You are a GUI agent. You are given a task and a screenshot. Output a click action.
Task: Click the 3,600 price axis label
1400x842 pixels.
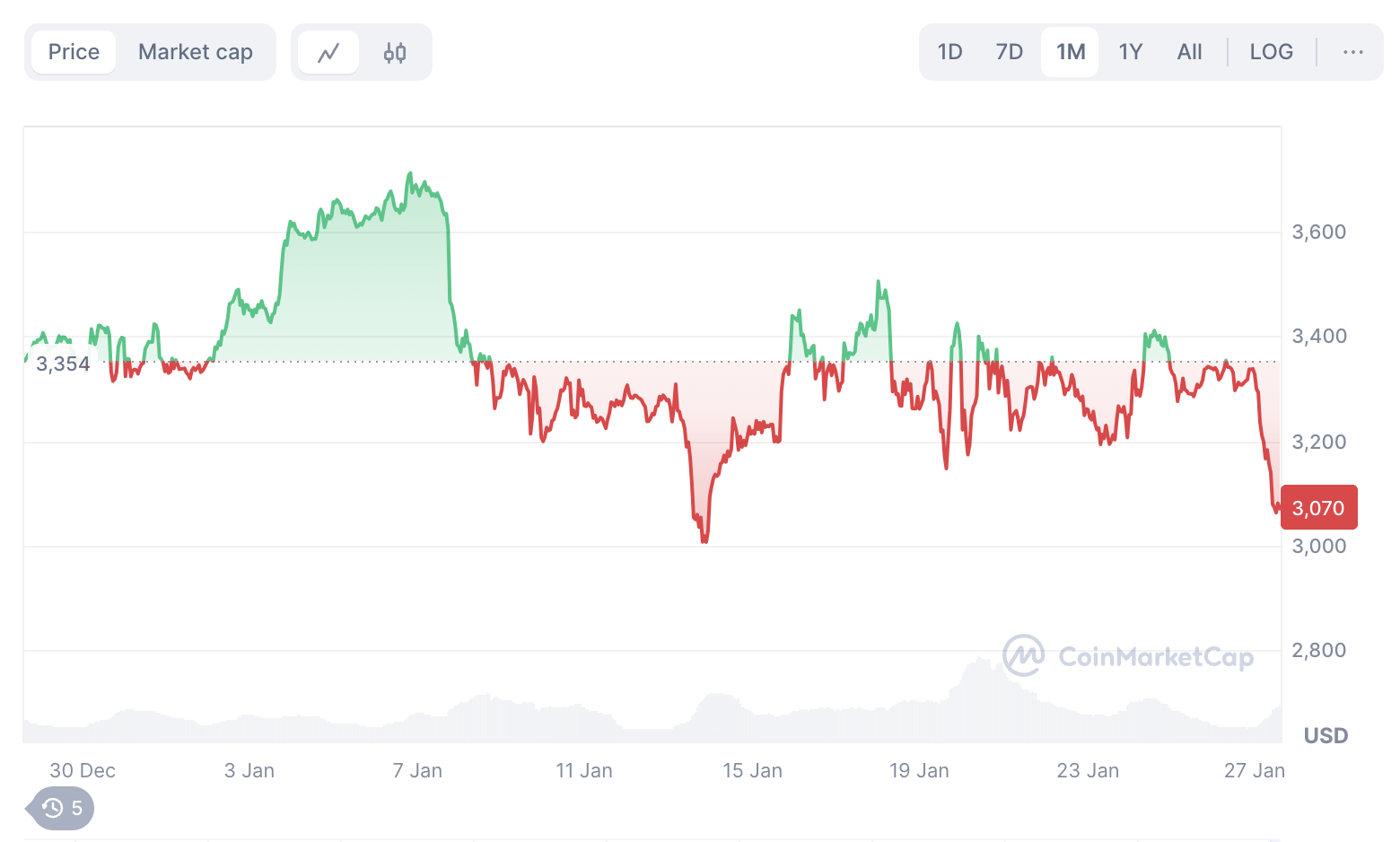tap(1318, 232)
